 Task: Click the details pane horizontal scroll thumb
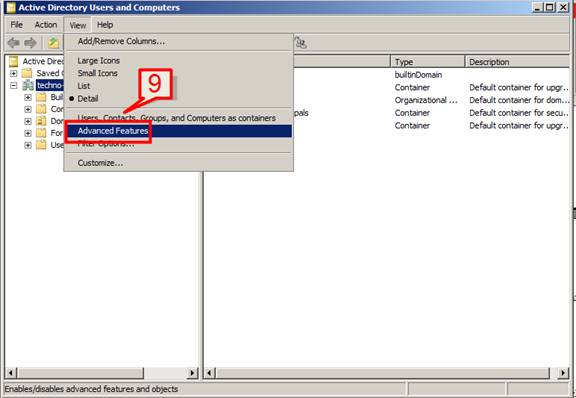pyautogui.click(x=382, y=373)
